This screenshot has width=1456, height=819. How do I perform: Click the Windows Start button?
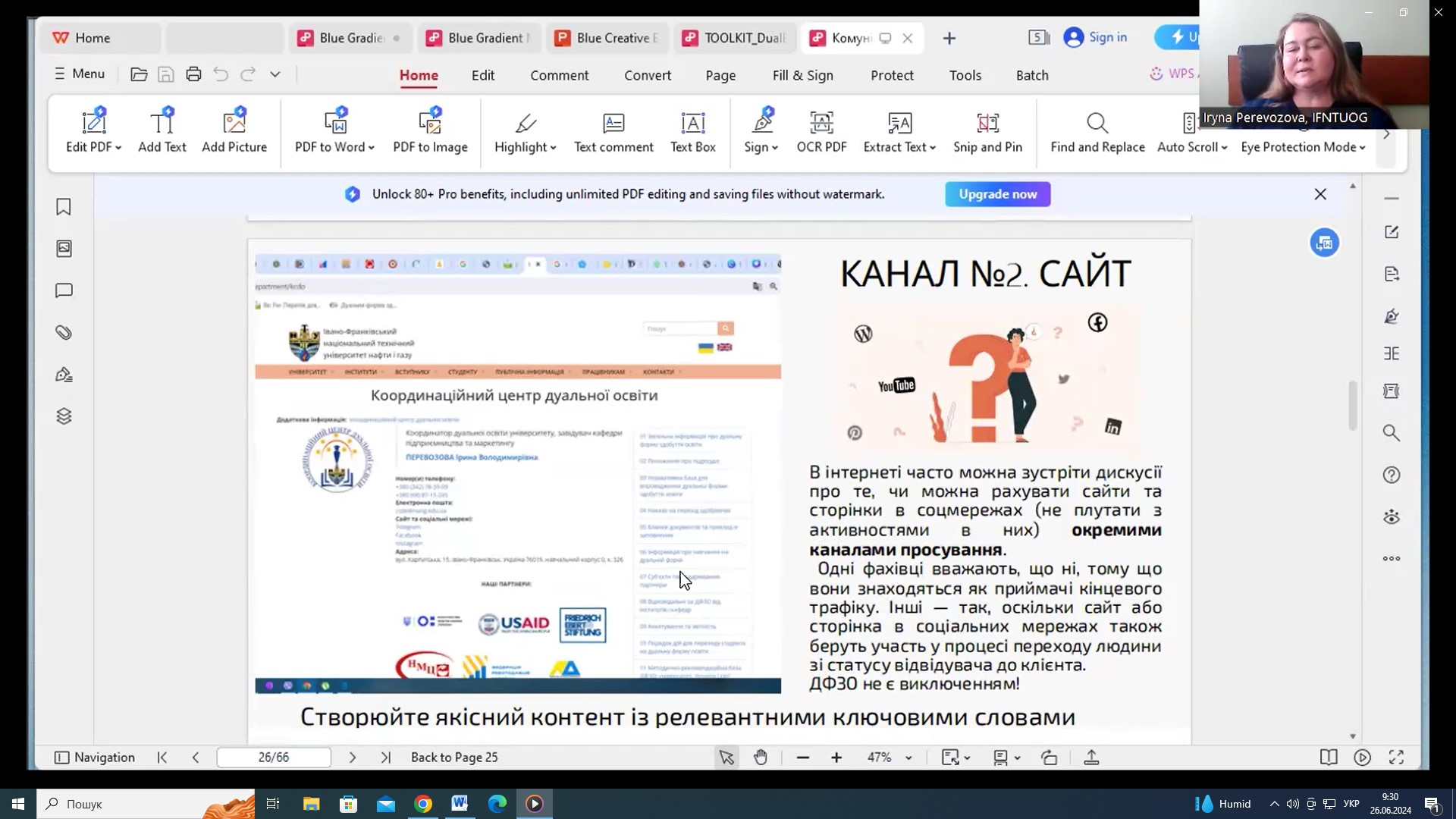coord(18,804)
